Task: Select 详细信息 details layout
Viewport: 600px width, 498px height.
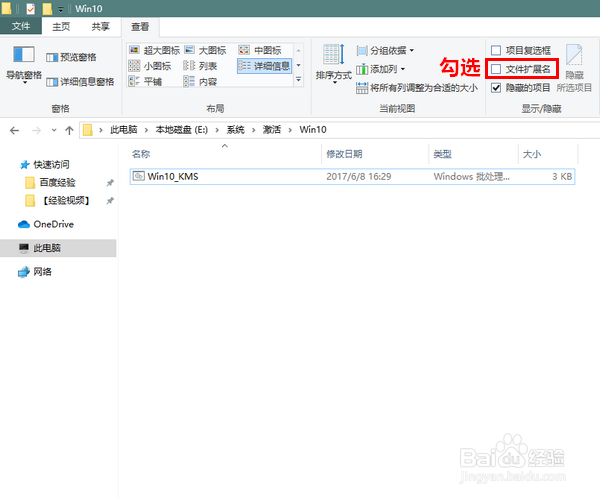Action: [x=264, y=66]
